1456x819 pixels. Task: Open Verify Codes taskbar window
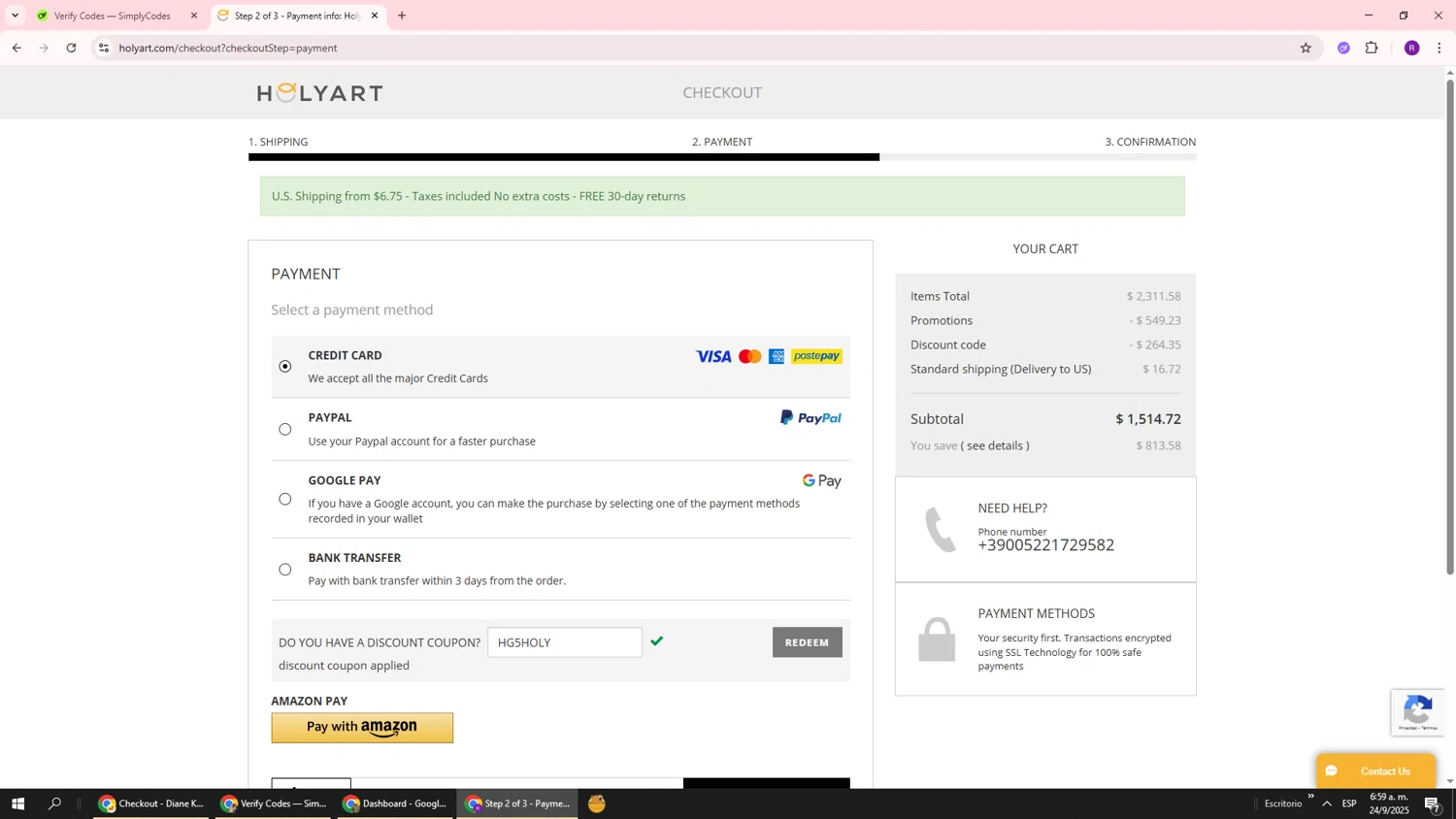pyautogui.click(x=273, y=803)
